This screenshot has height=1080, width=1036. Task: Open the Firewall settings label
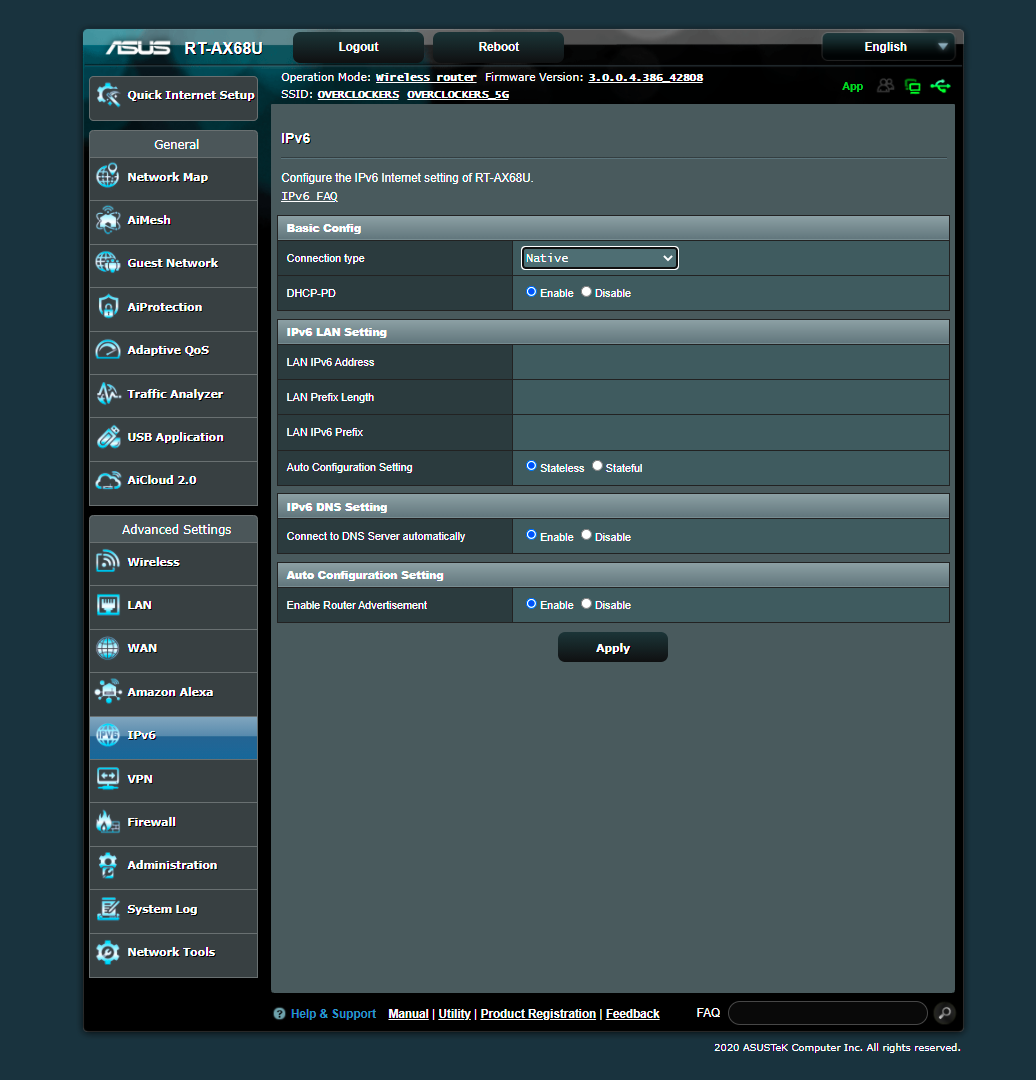click(152, 822)
